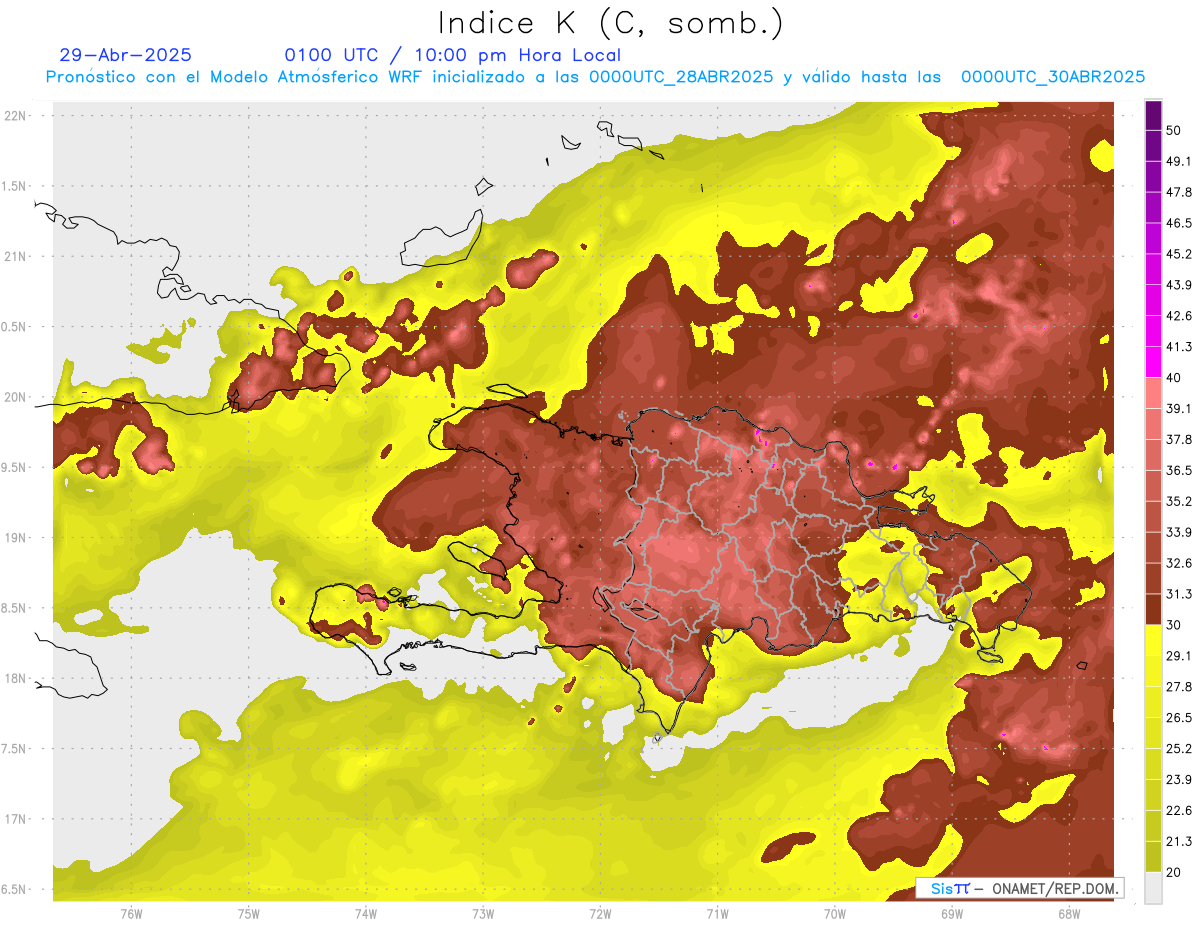This screenshot has width=1200, height=927.
Task: Click the '31.3' color scale value
Action: pyautogui.click(x=1179, y=594)
